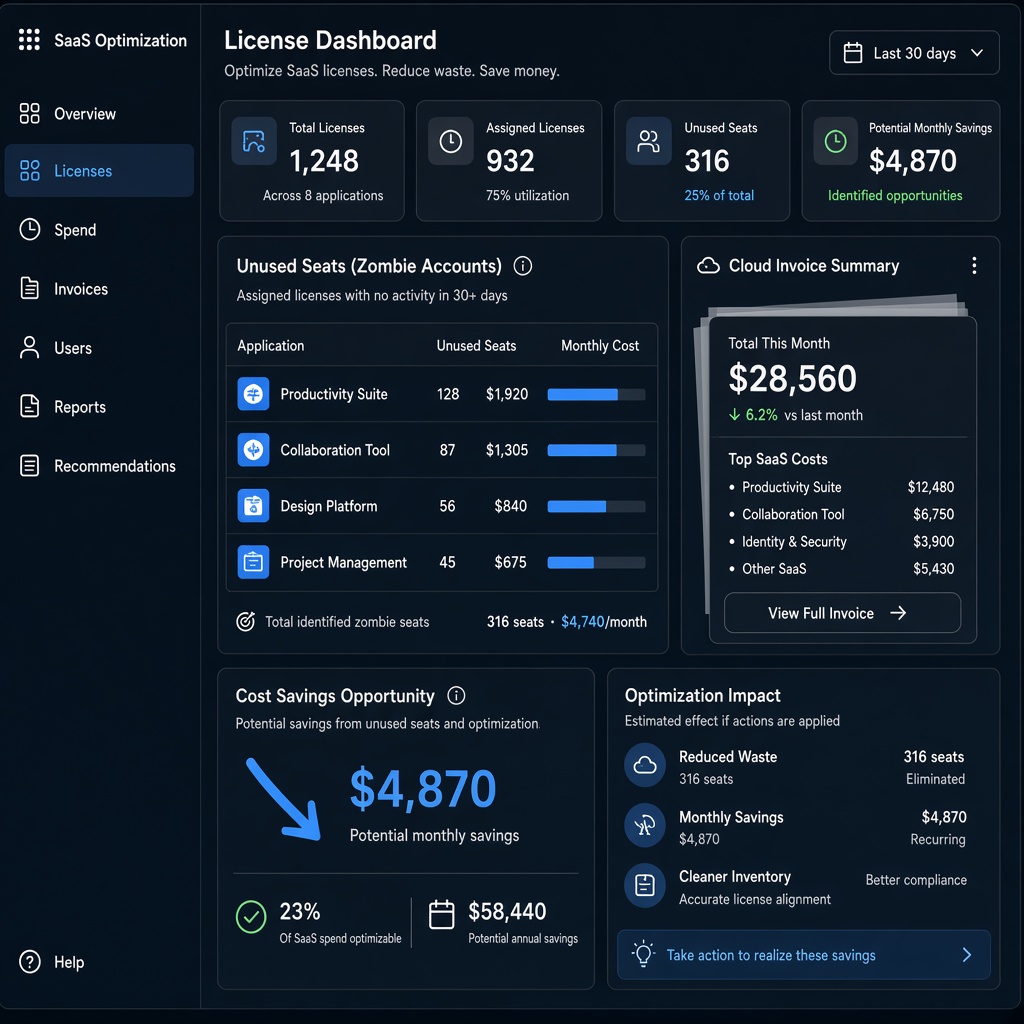Viewport: 1024px width, 1024px height.
Task: Click the 6.2% vs last month indicator
Action: (x=795, y=415)
